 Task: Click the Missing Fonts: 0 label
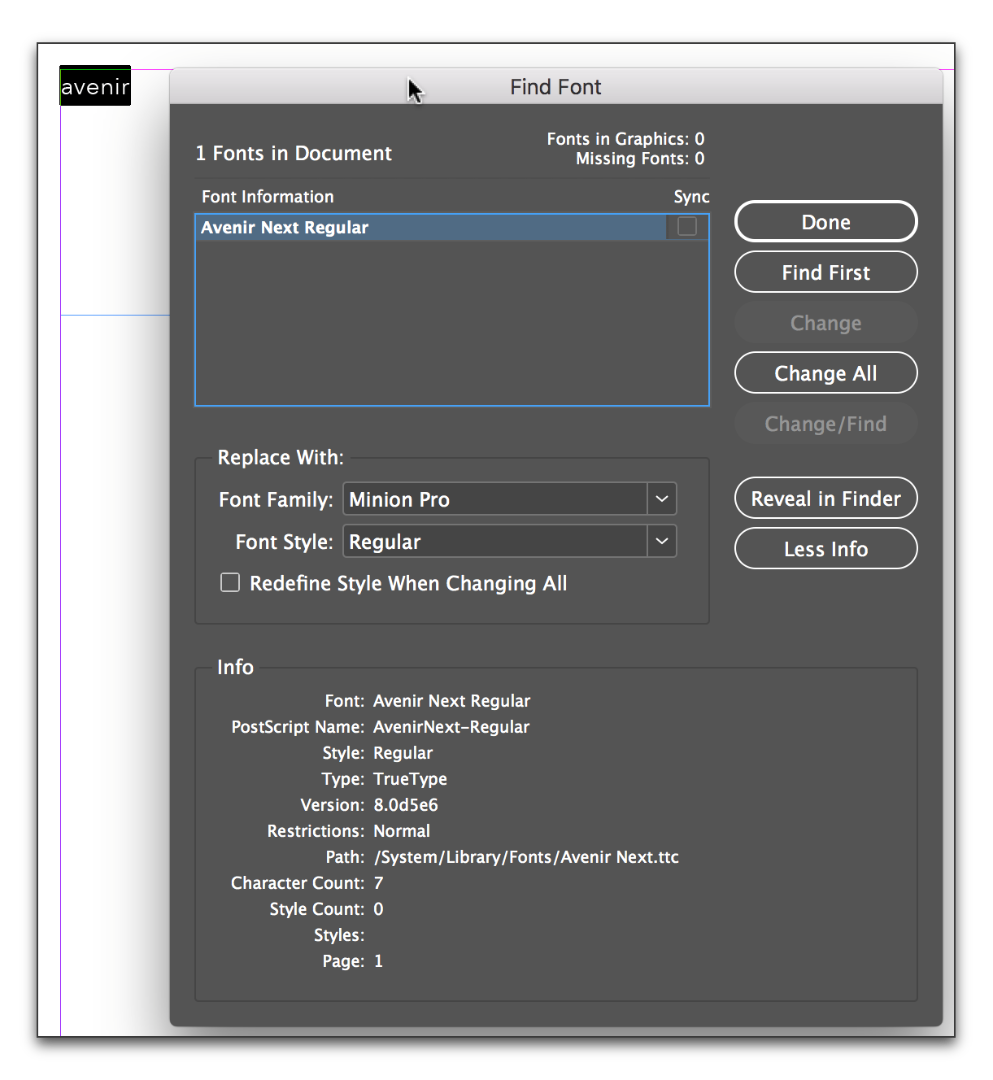point(640,158)
